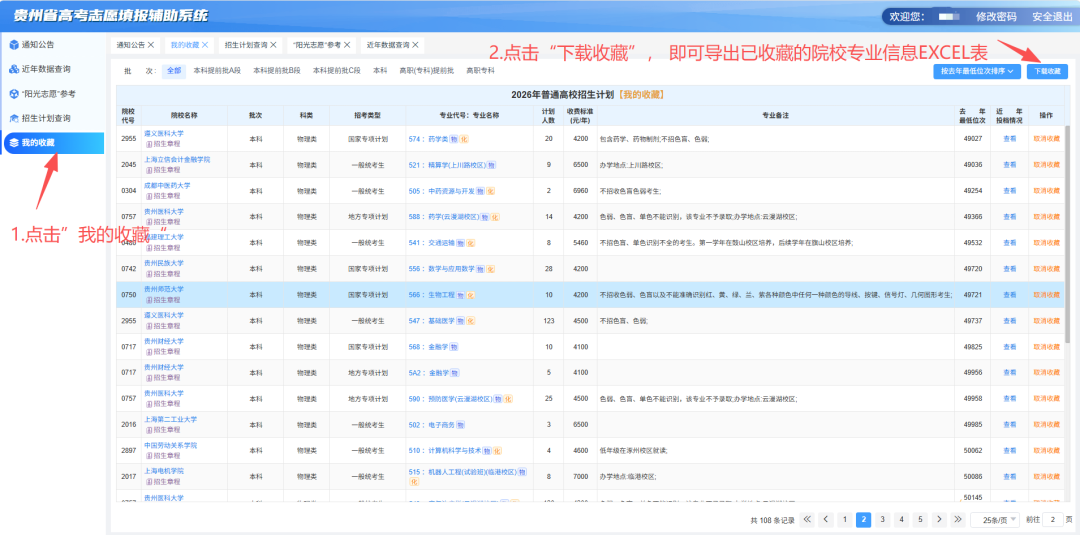
Task: Close the 通知公告 tab
Action: 152,45
